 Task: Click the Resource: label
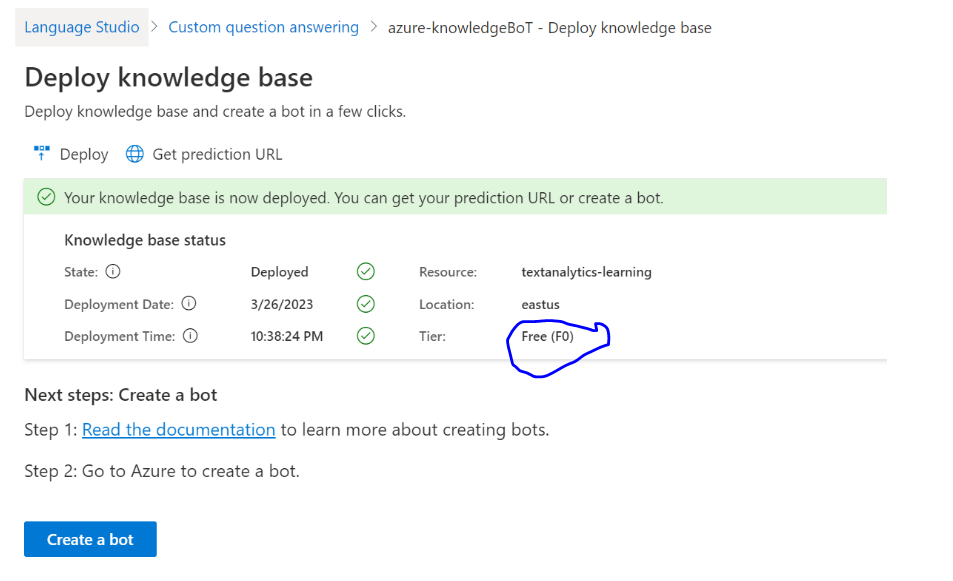[448, 272]
